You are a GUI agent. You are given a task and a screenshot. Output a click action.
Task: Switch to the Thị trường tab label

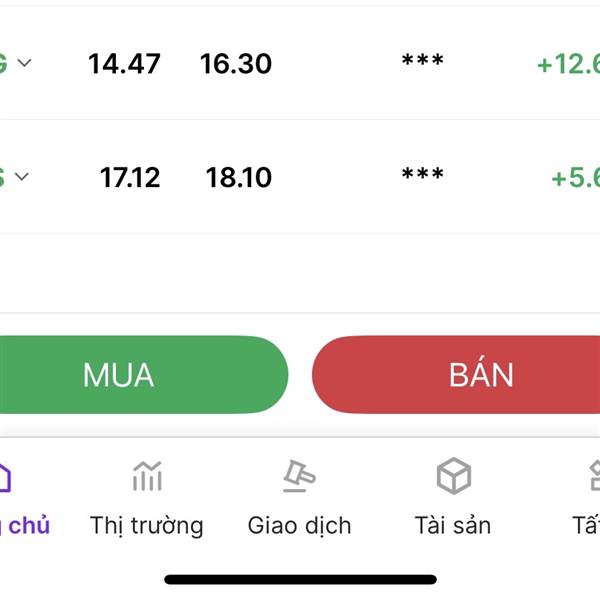pos(146,525)
